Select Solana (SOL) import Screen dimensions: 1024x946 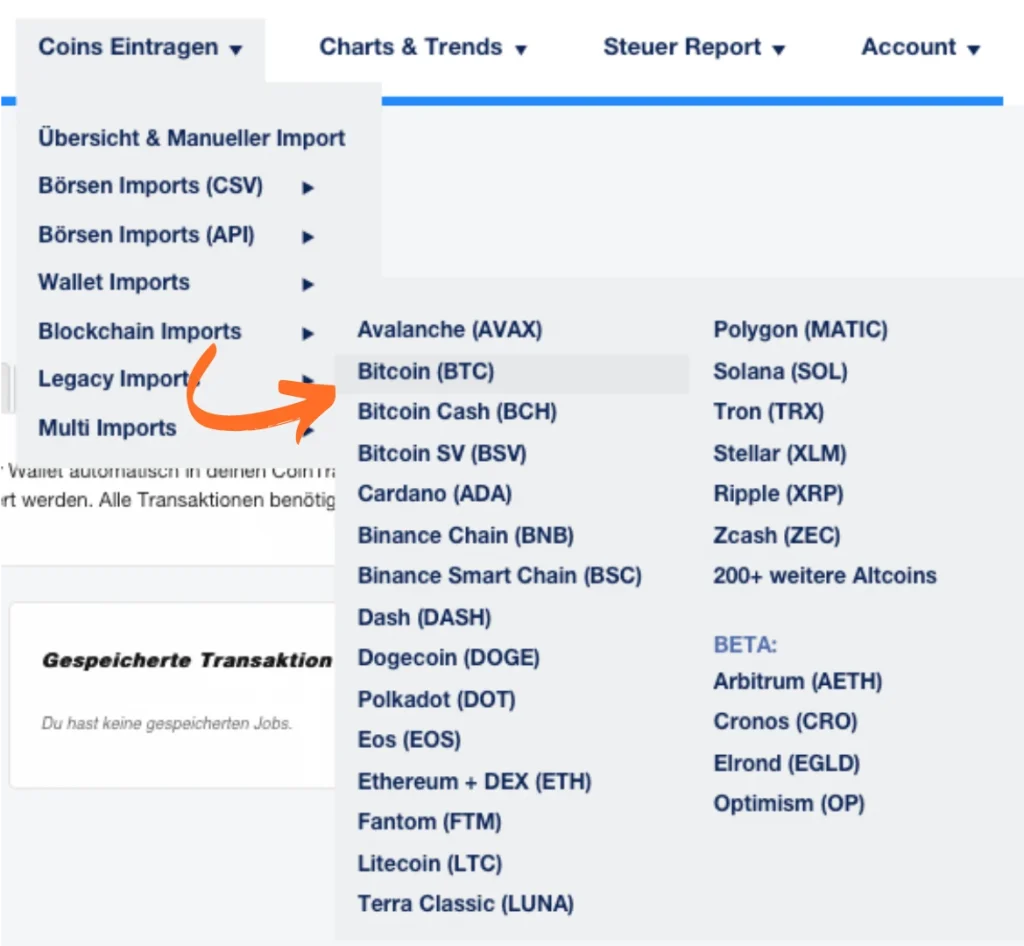click(780, 372)
